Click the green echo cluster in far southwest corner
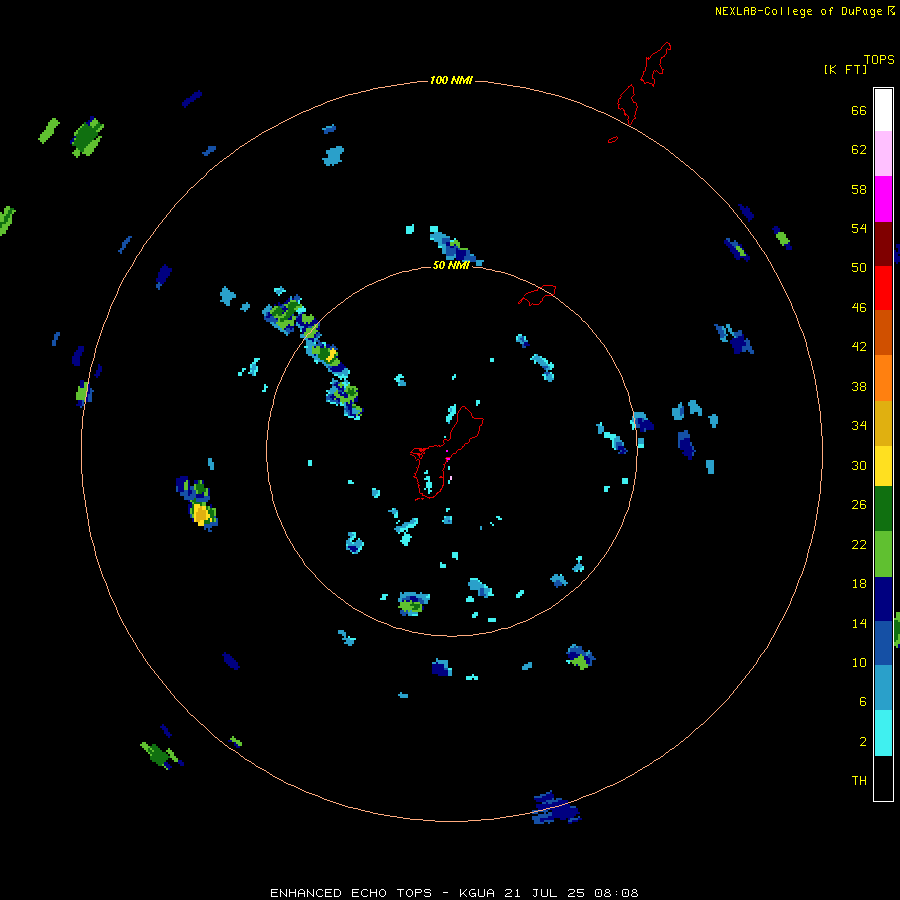The height and width of the screenshot is (900, 900). click(160, 754)
